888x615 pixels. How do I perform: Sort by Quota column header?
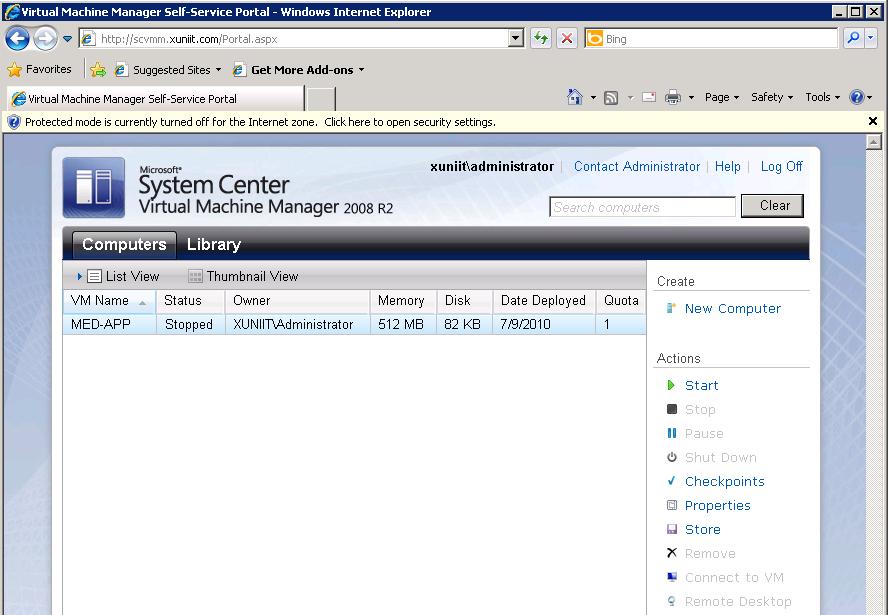(621, 301)
